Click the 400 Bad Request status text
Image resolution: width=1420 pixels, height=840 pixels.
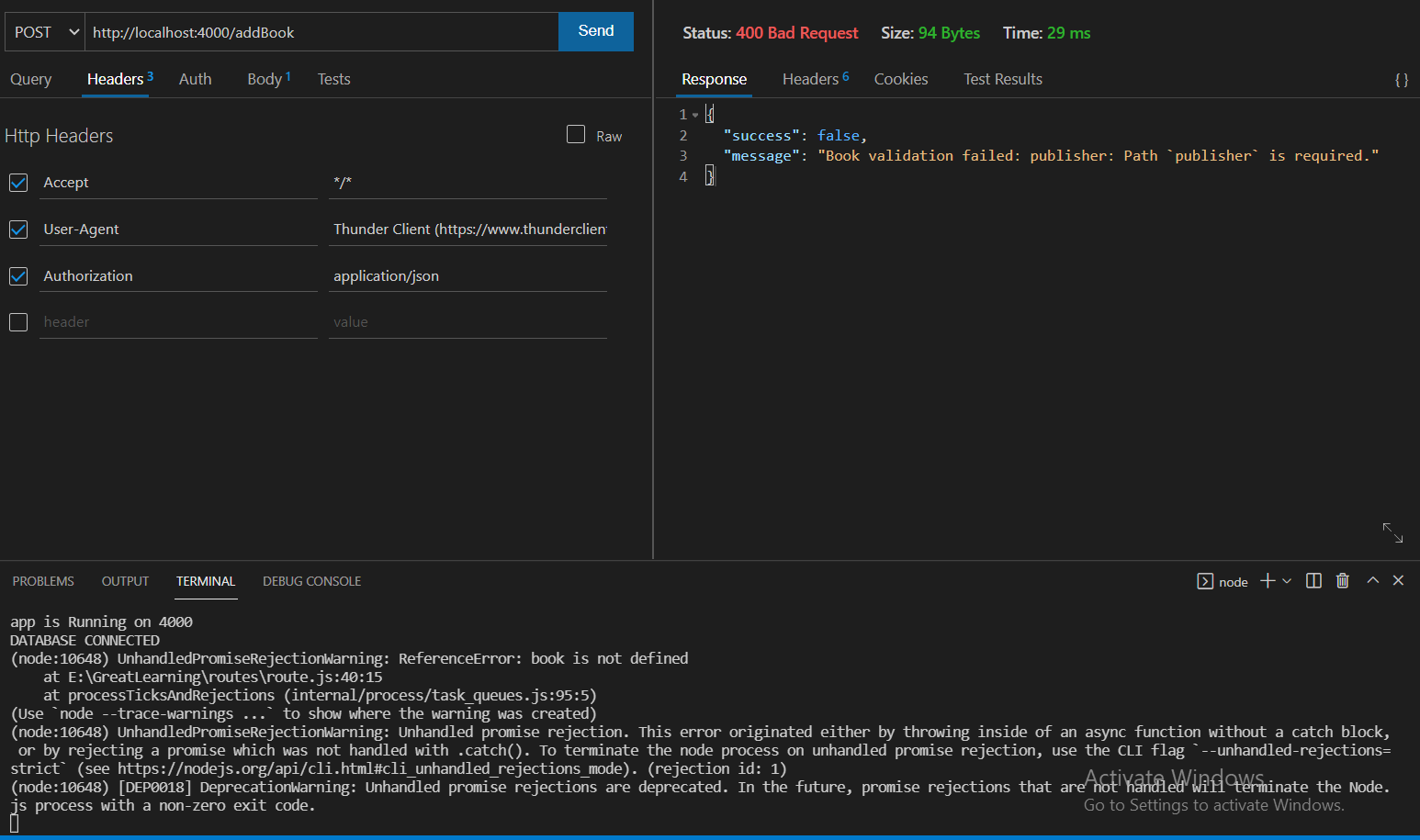[797, 33]
